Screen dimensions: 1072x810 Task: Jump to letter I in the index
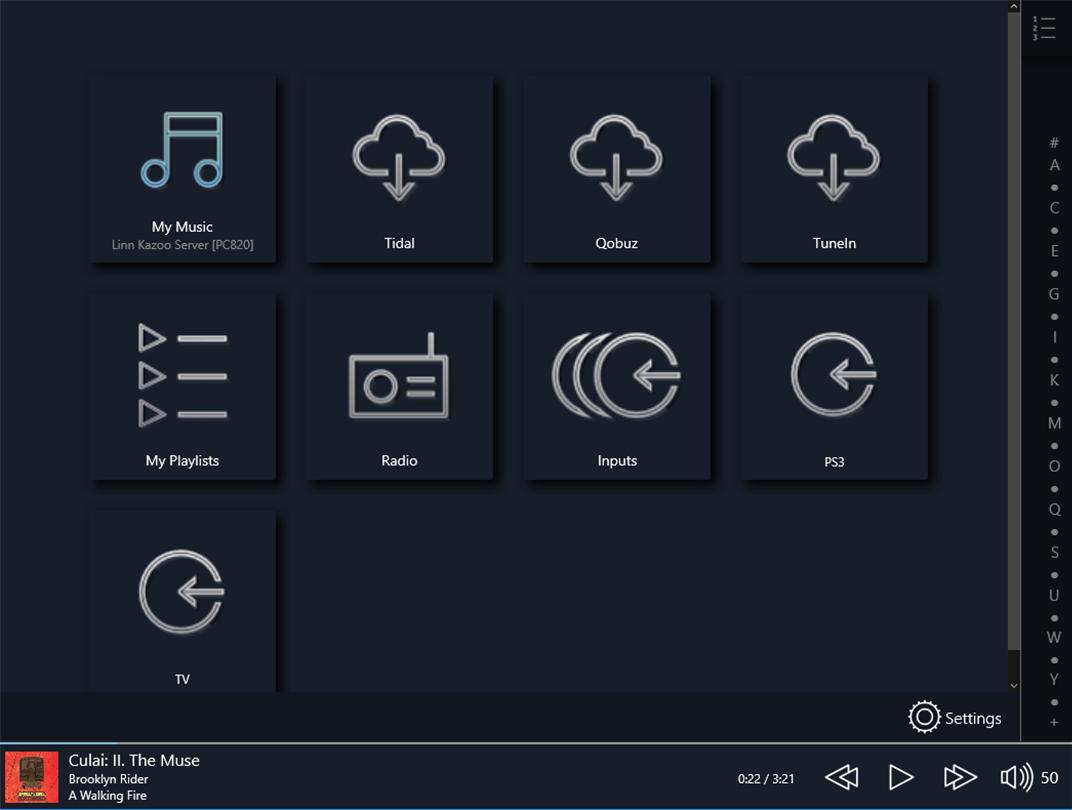point(1054,337)
